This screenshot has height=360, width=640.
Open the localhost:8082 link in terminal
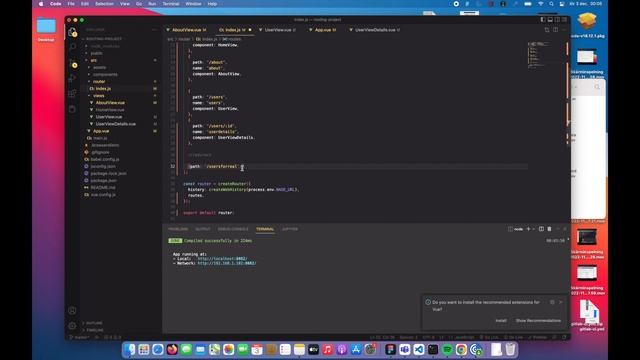click(222, 258)
